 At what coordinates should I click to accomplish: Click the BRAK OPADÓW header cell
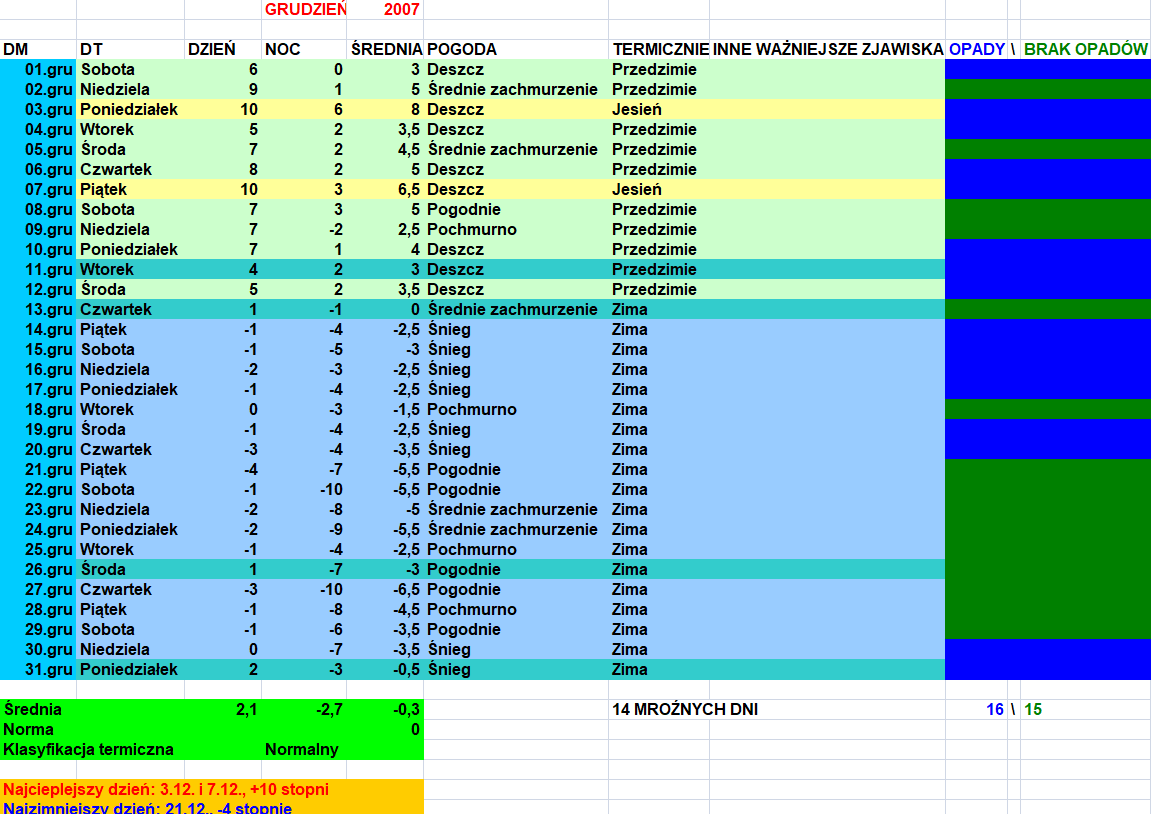click(1085, 49)
